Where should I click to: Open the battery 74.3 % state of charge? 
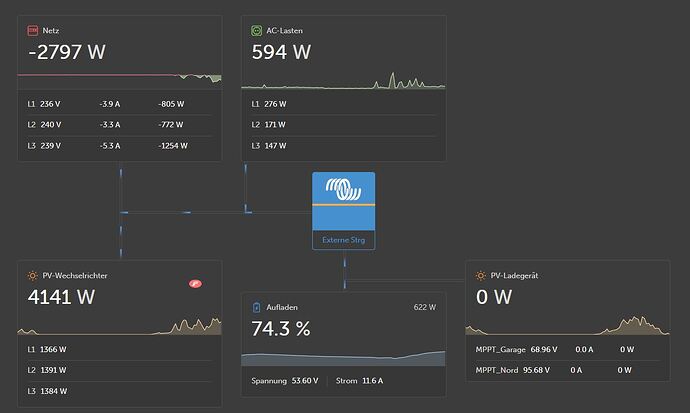point(281,329)
